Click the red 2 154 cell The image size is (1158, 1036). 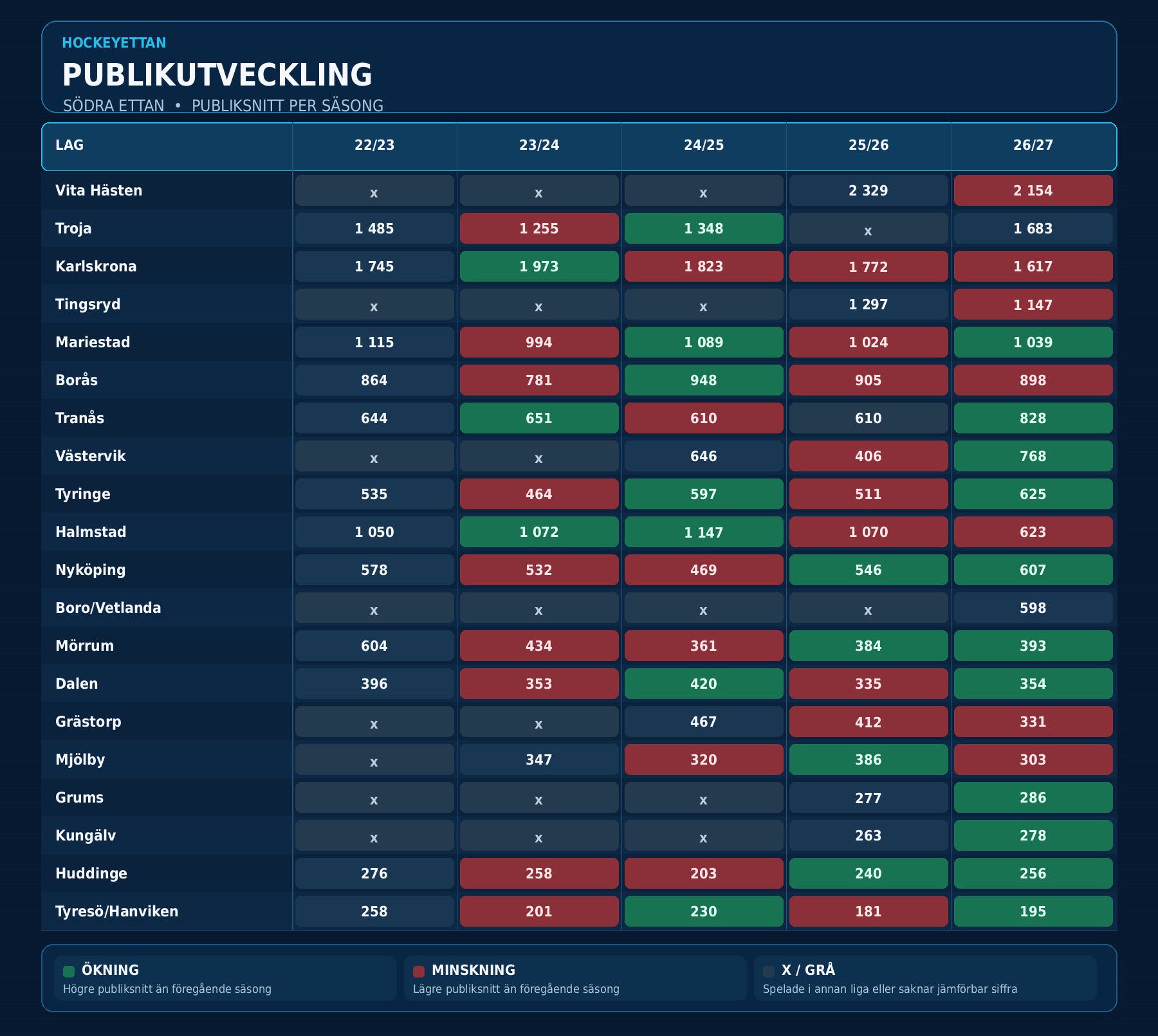(x=1033, y=190)
